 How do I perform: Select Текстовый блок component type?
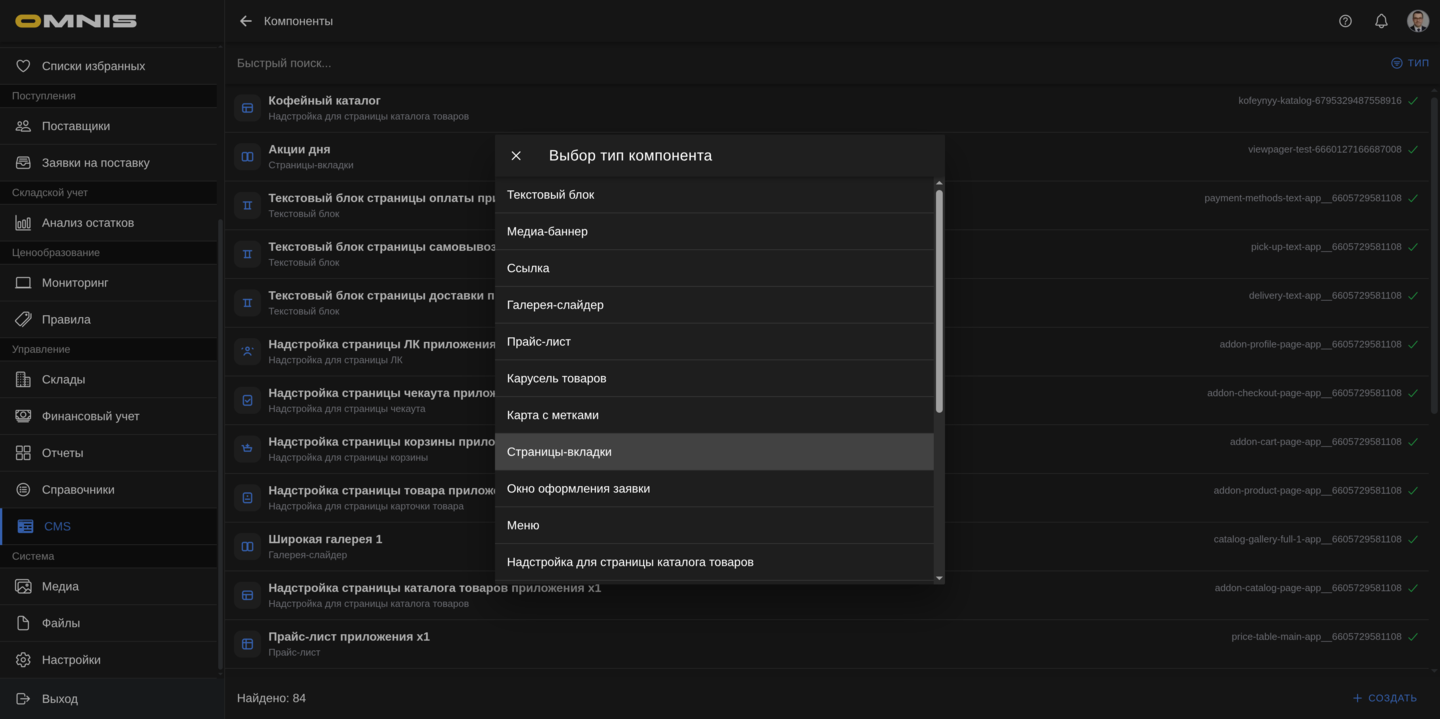click(x=714, y=195)
